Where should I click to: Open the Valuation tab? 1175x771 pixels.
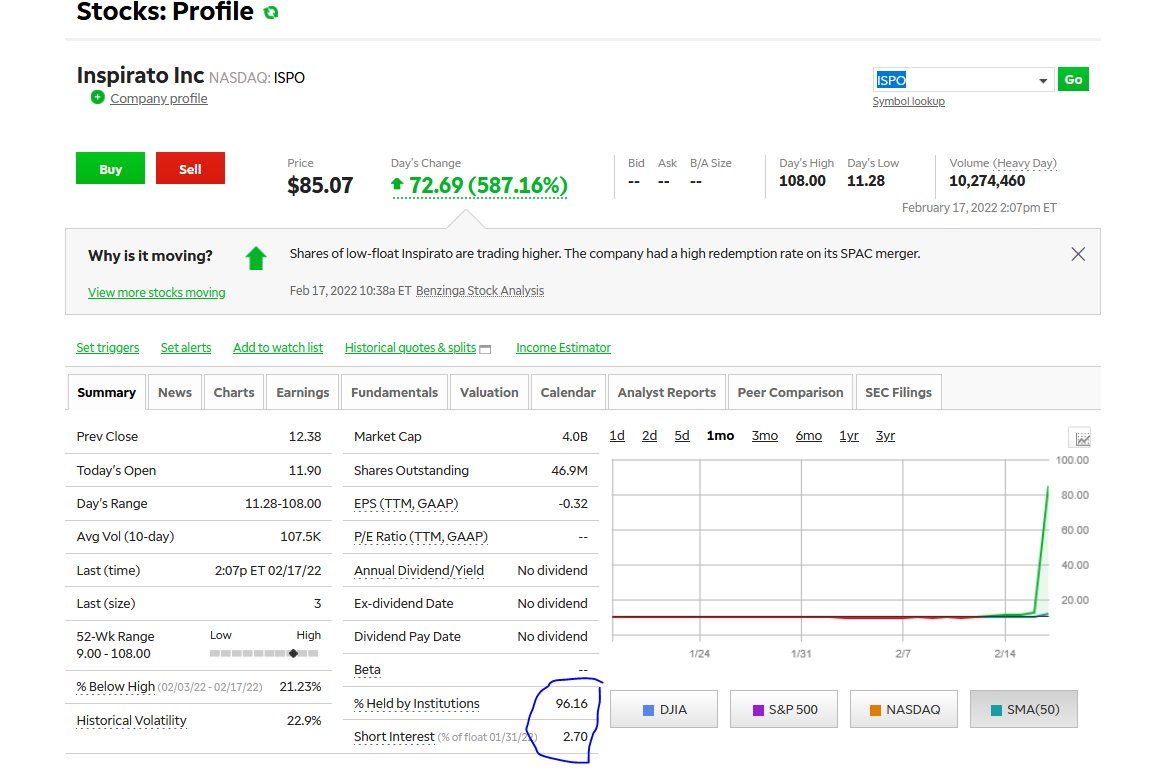point(489,393)
